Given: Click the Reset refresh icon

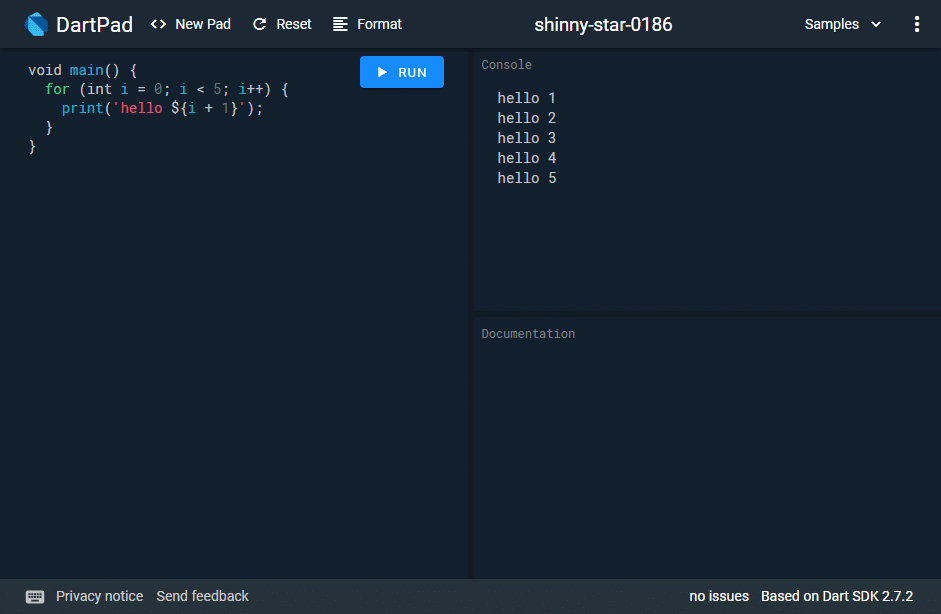Looking at the screenshot, I should click(x=258, y=23).
